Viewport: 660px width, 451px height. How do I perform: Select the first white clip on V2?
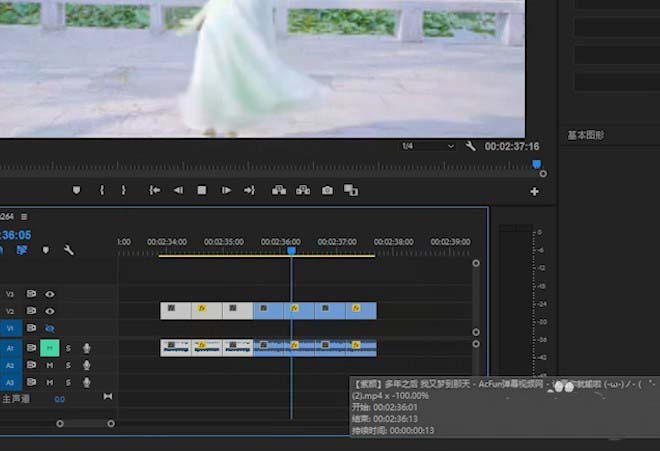tap(176, 311)
